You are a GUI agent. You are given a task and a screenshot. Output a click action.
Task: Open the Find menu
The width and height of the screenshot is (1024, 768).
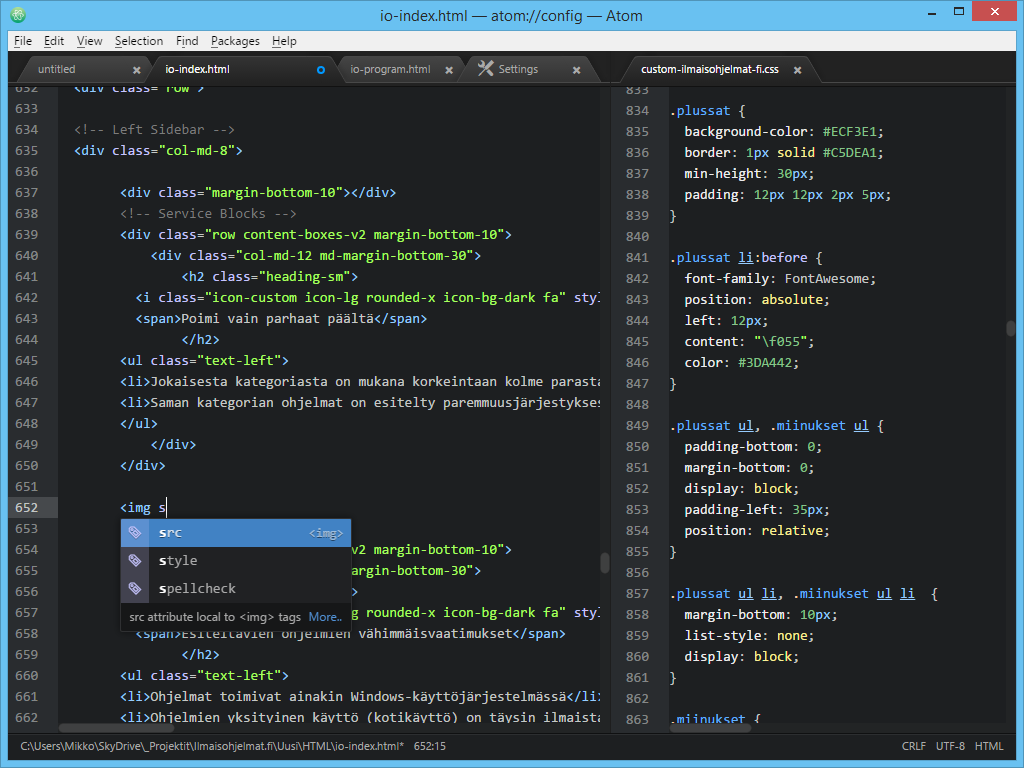pos(187,40)
